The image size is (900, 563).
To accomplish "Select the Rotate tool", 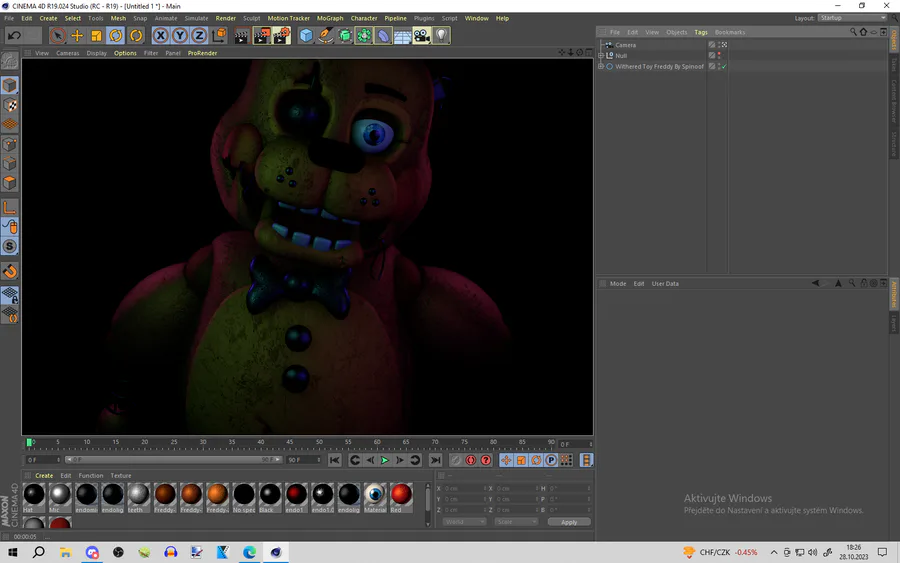I will pyautogui.click(x=116, y=36).
